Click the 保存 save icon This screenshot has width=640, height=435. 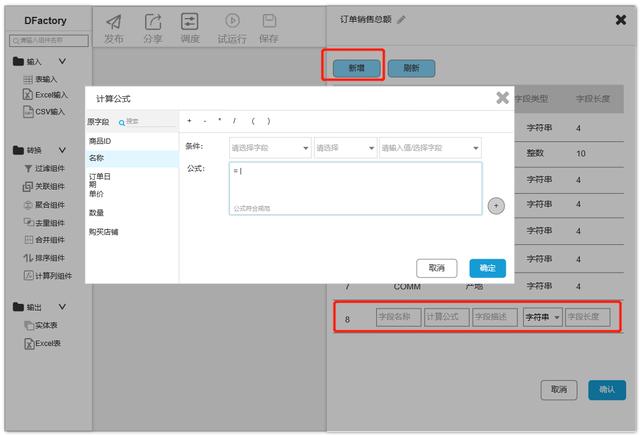pos(269,21)
